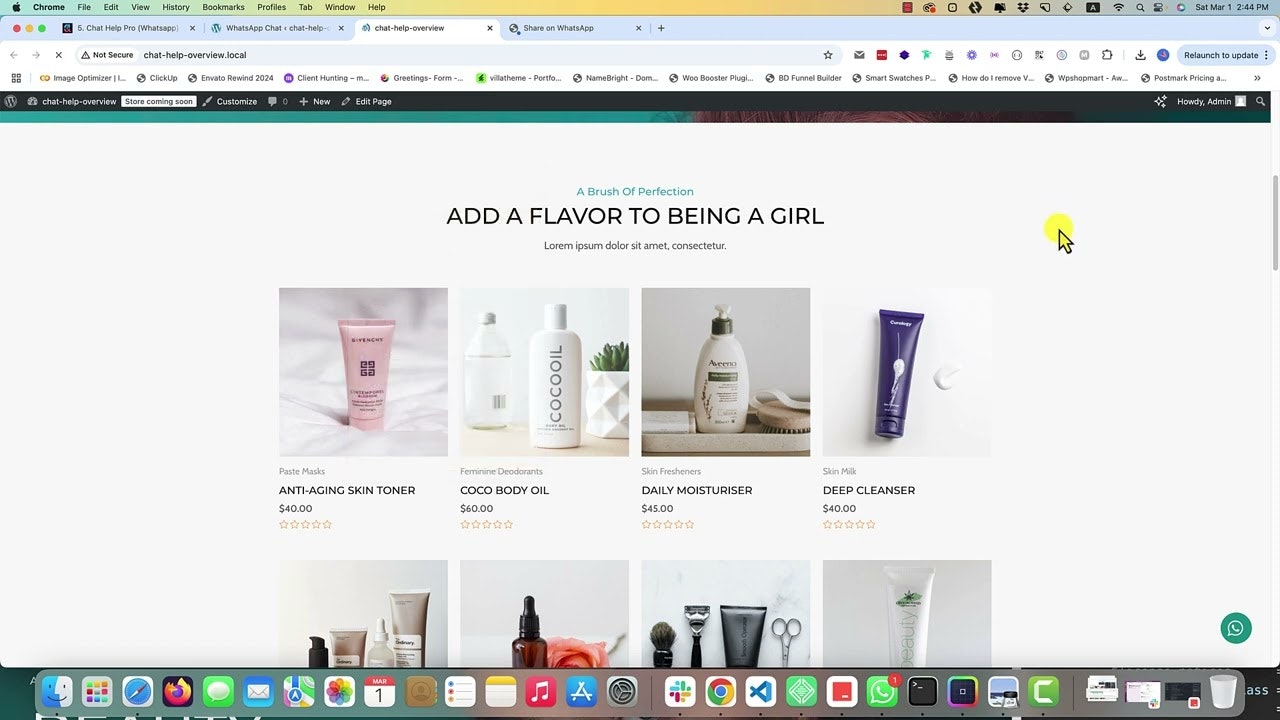
Task: Click the Deep Cleanser product image
Action: [x=907, y=372]
